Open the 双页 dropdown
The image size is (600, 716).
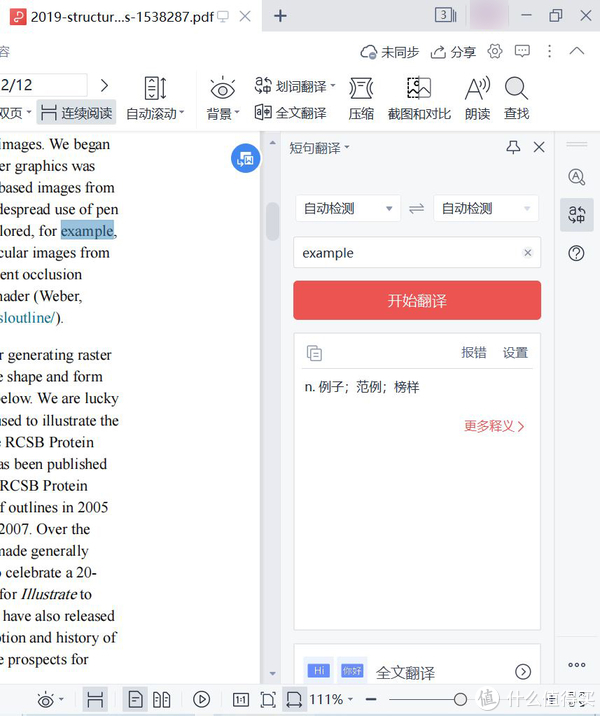point(16,112)
